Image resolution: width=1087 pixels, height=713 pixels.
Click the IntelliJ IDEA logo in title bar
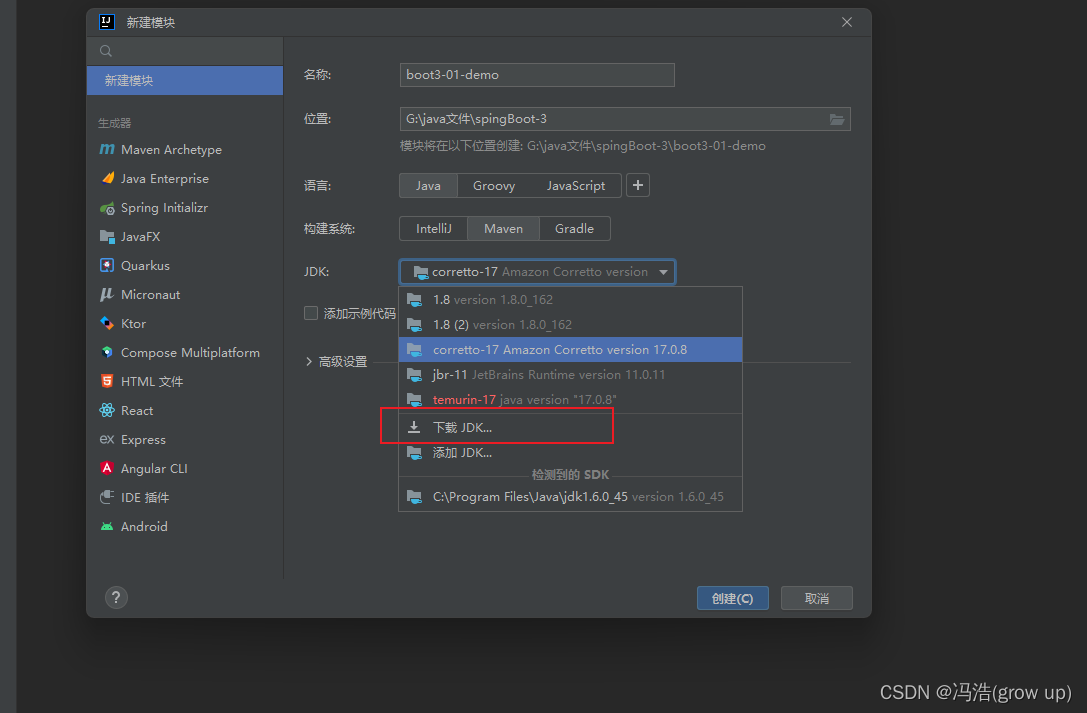click(107, 22)
